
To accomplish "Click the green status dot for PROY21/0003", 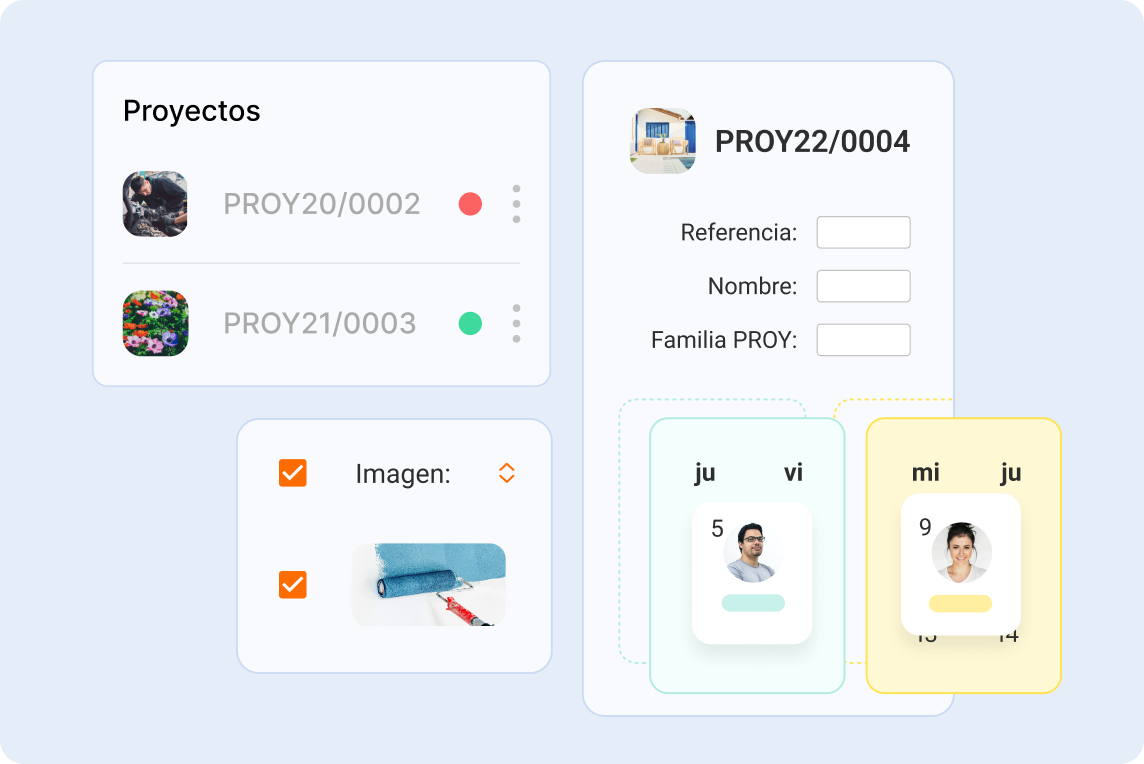I will point(470,323).
